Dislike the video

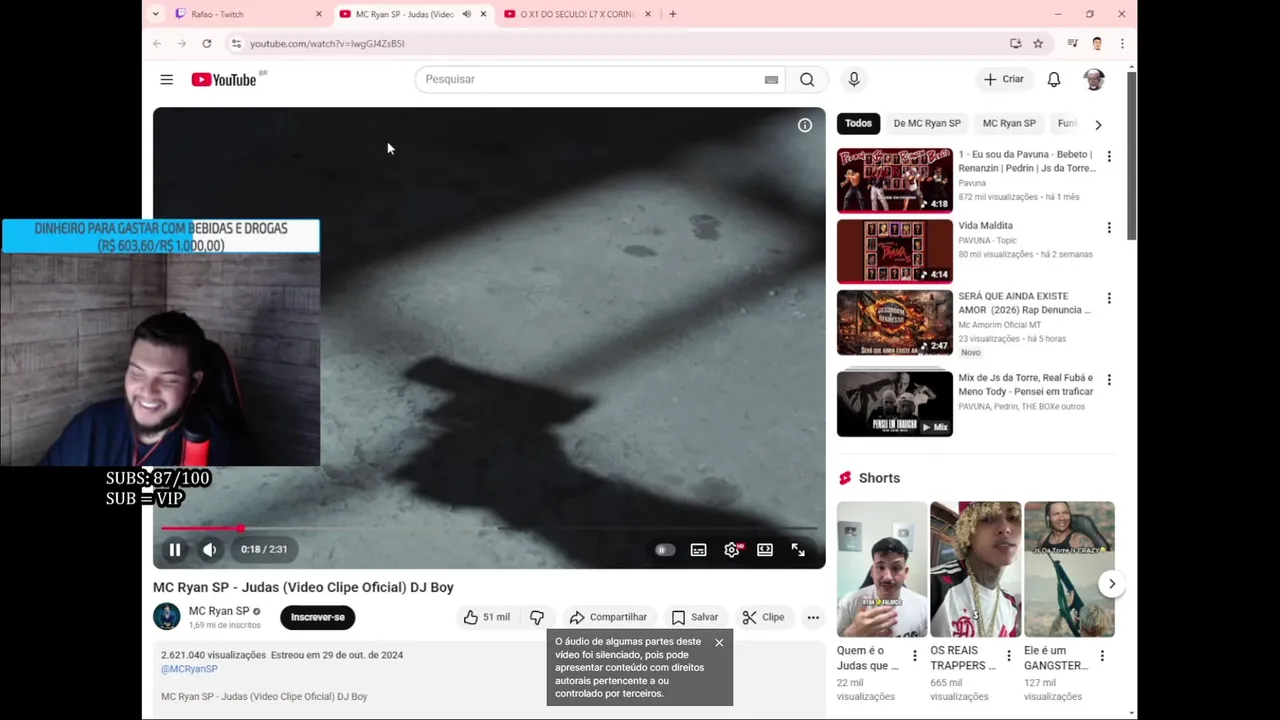pyautogui.click(x=537, y=617)
